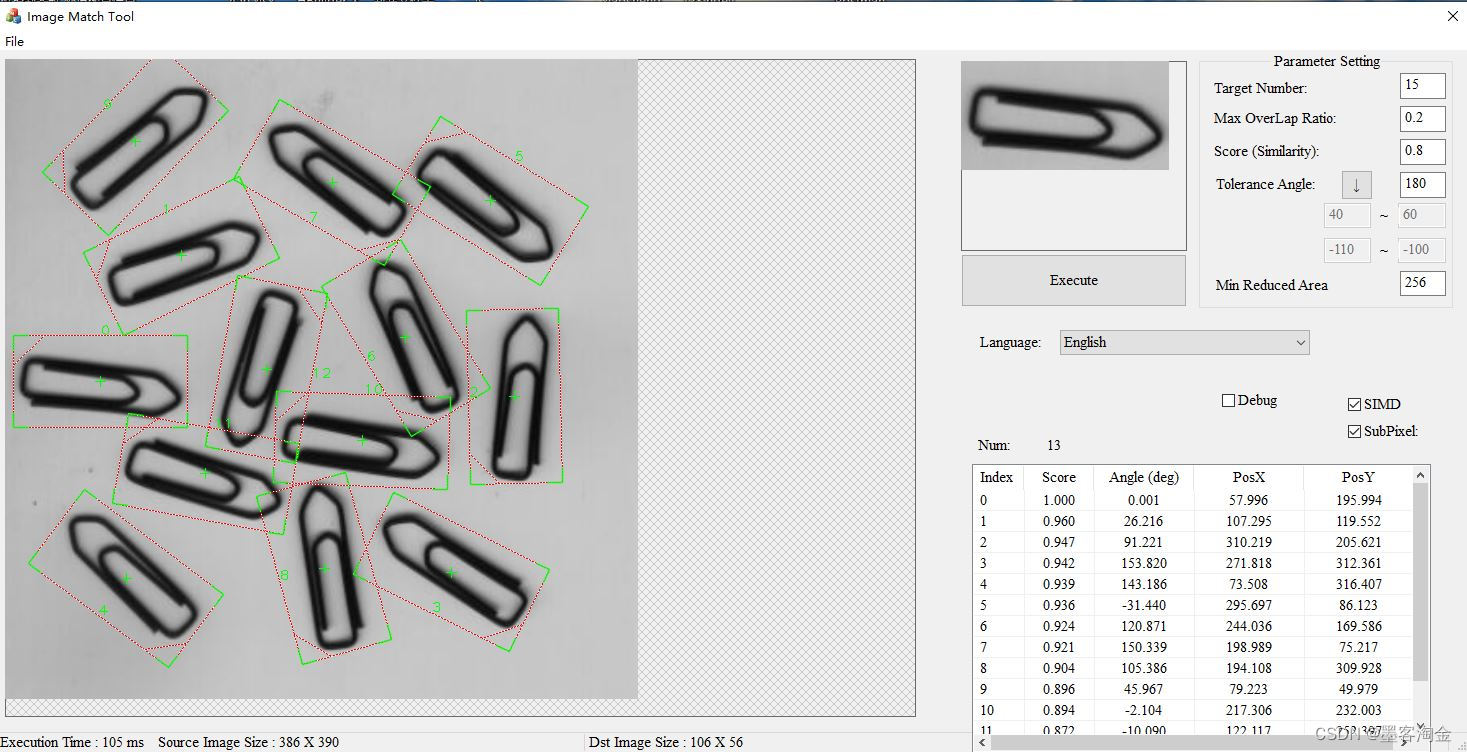The height and width of the screenshot is (752, 1467).
Task: Click the Score (Similarity) field showing 0.8
Action: click(1422, 151)
